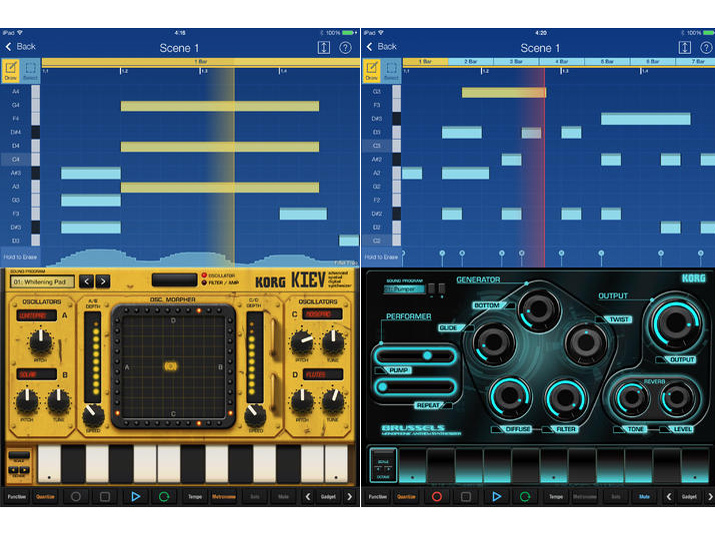Screen dimensions: 715x536
Task: Go Back from the right Scene 1 editor
Action: [382, 47]
